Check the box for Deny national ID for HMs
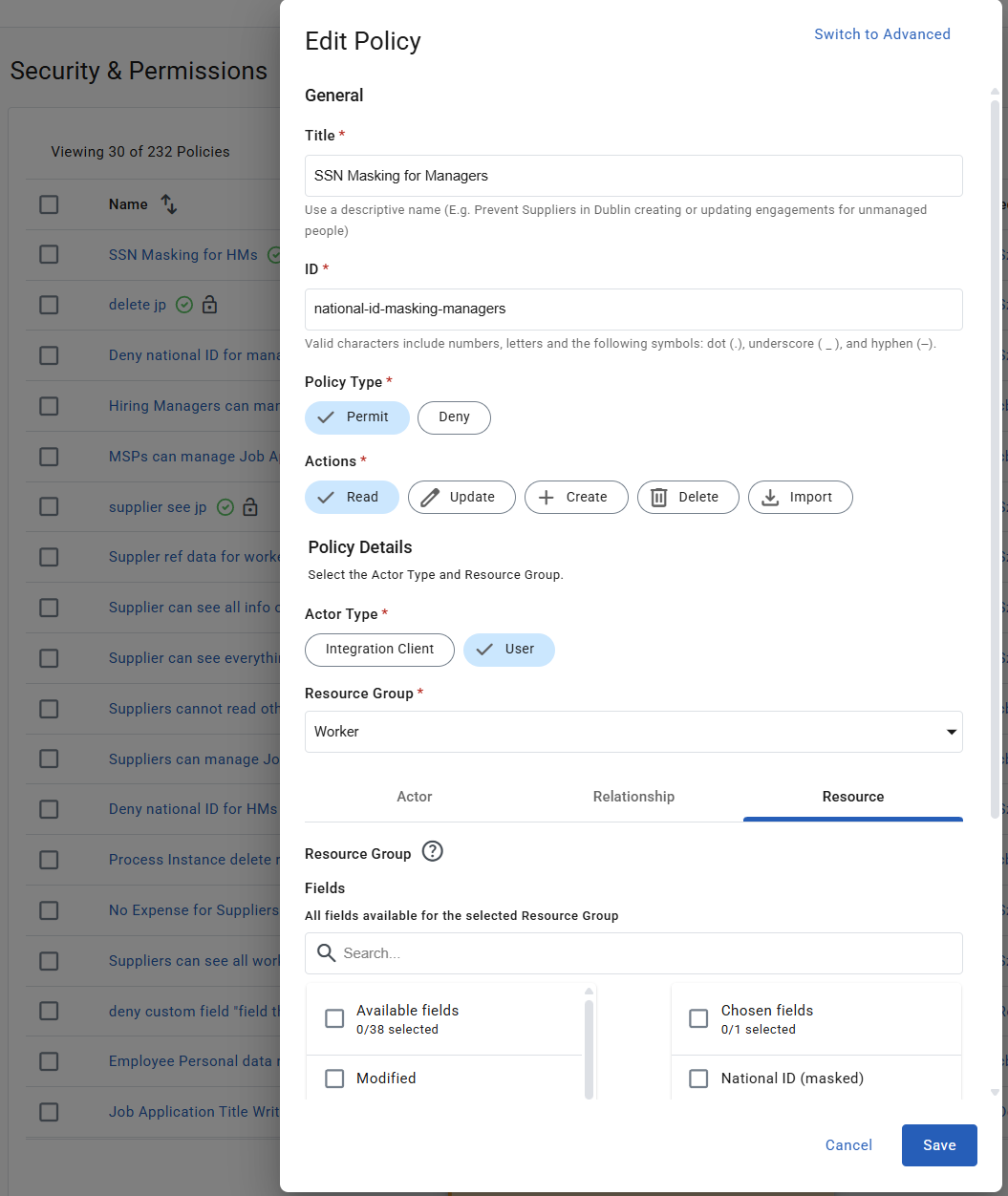Screen dimensions: 1008x1196 coord(49,809)
